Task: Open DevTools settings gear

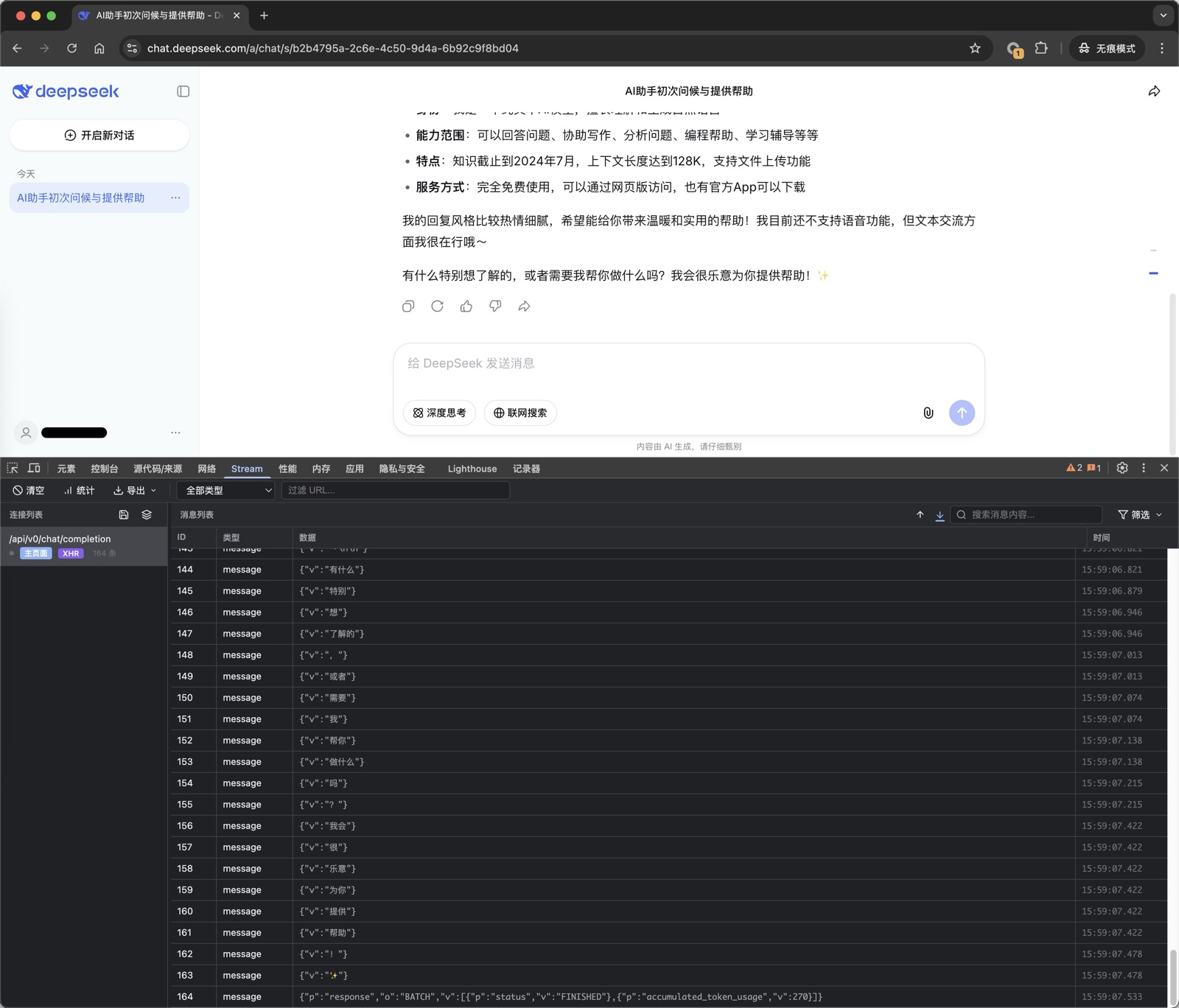Action: click(x=1122, y=468)
